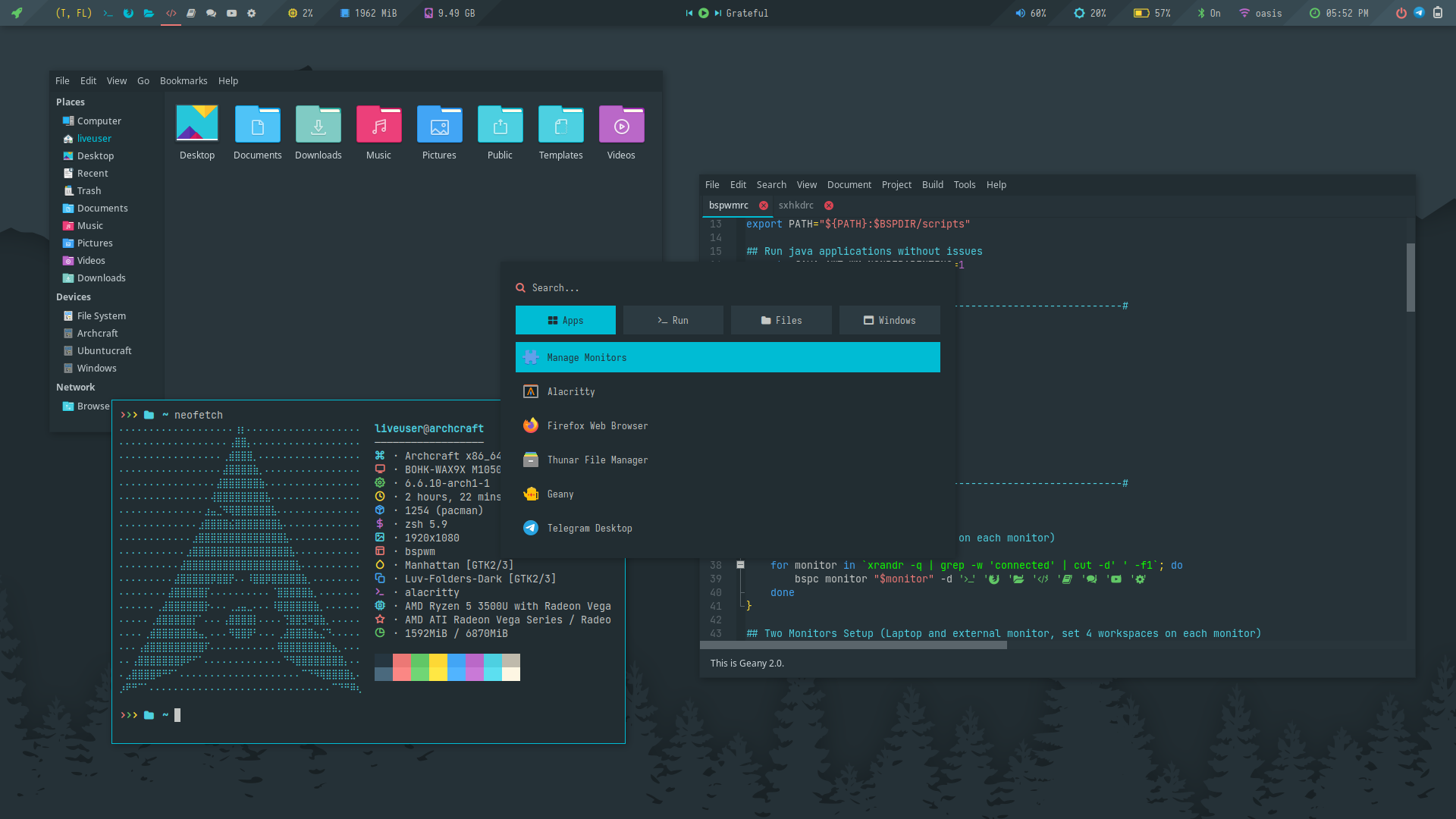The image size is (1456, 819).
Task: Click the Telegram tray icon
Action: (x=1419, y=13)
